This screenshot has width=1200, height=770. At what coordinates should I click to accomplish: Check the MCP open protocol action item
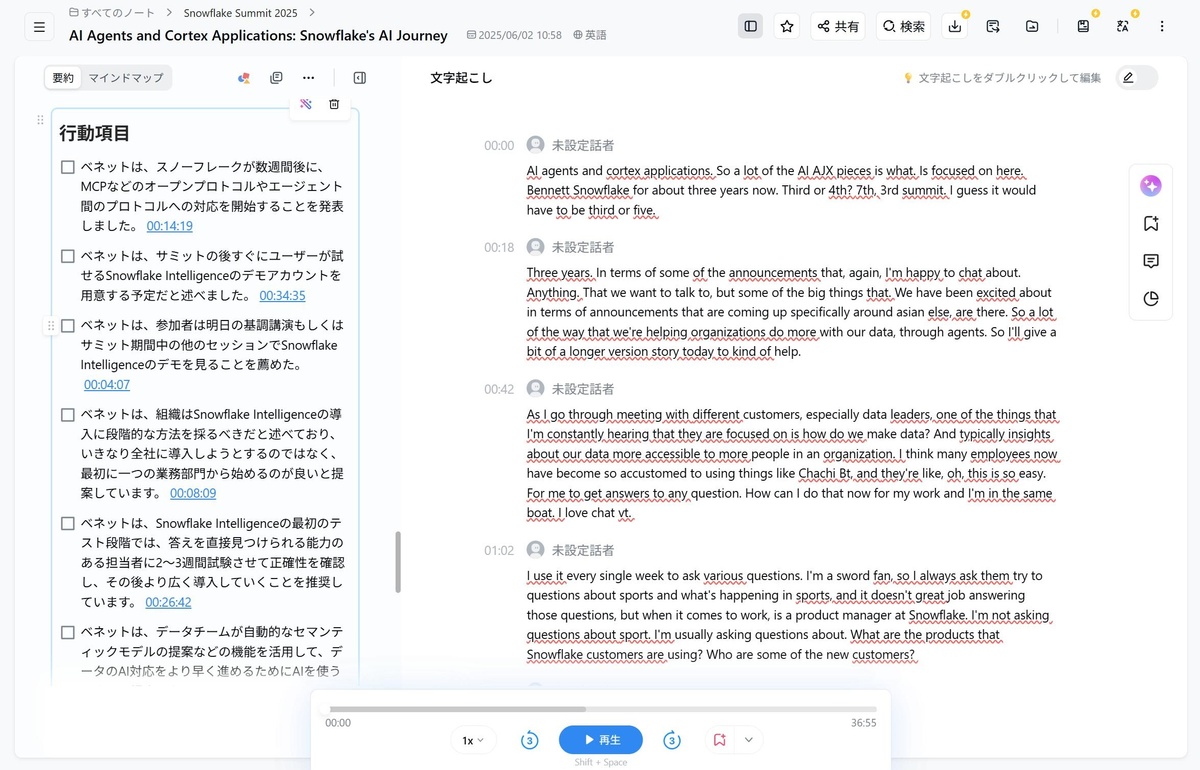click(68, 168)
